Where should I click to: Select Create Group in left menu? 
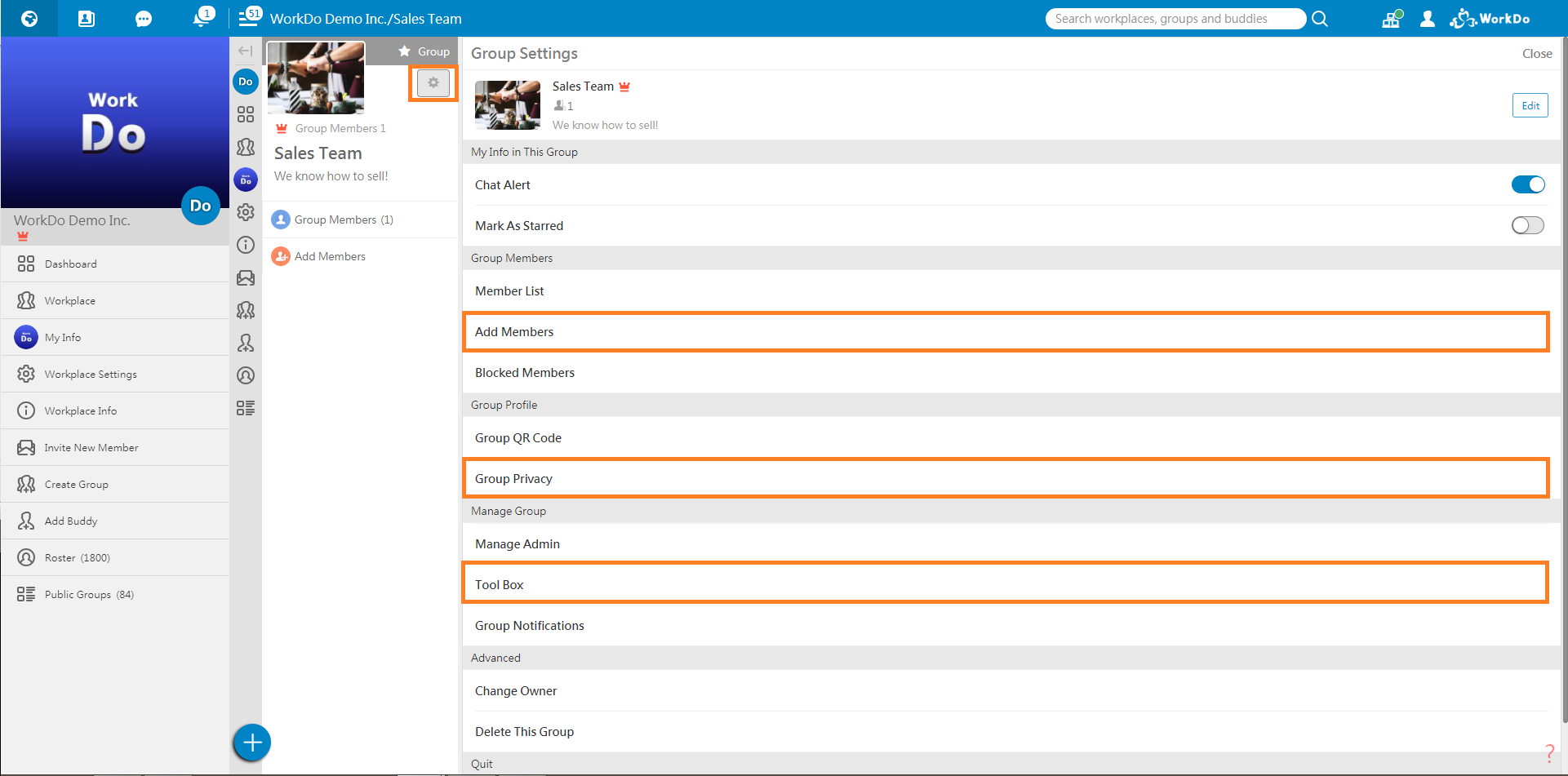115,485
